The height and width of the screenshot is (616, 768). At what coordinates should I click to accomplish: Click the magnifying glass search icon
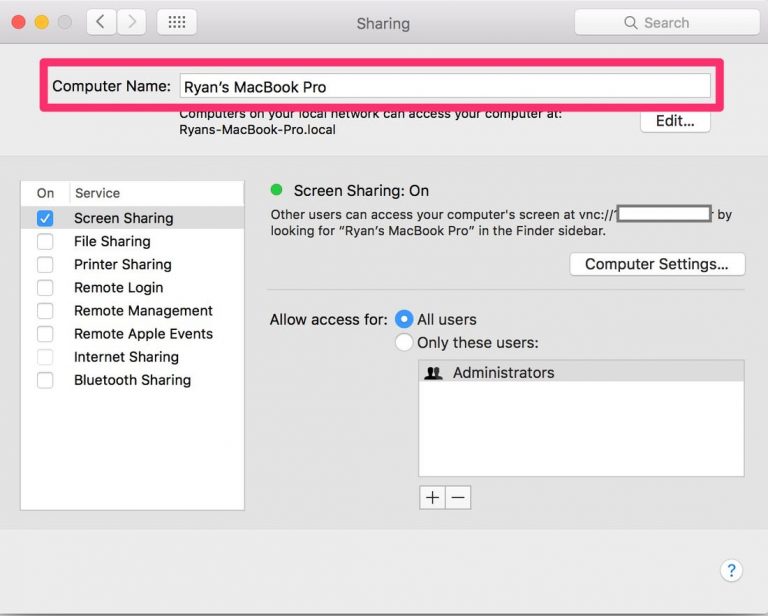pyautogui.click(x=630, y=22)
